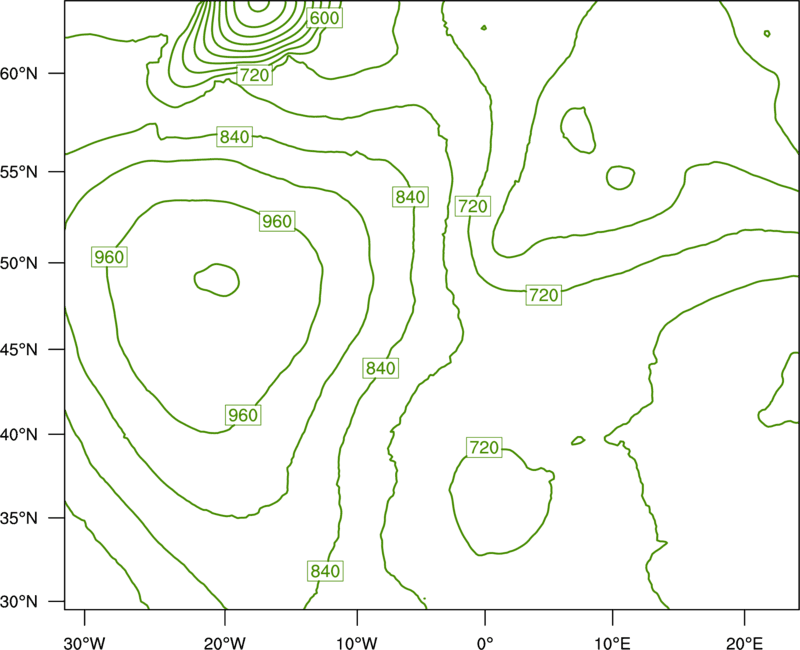This screenshot has width=800, height=650.
Task: Select the 840 label near 32°N
Action: [325, 571]
